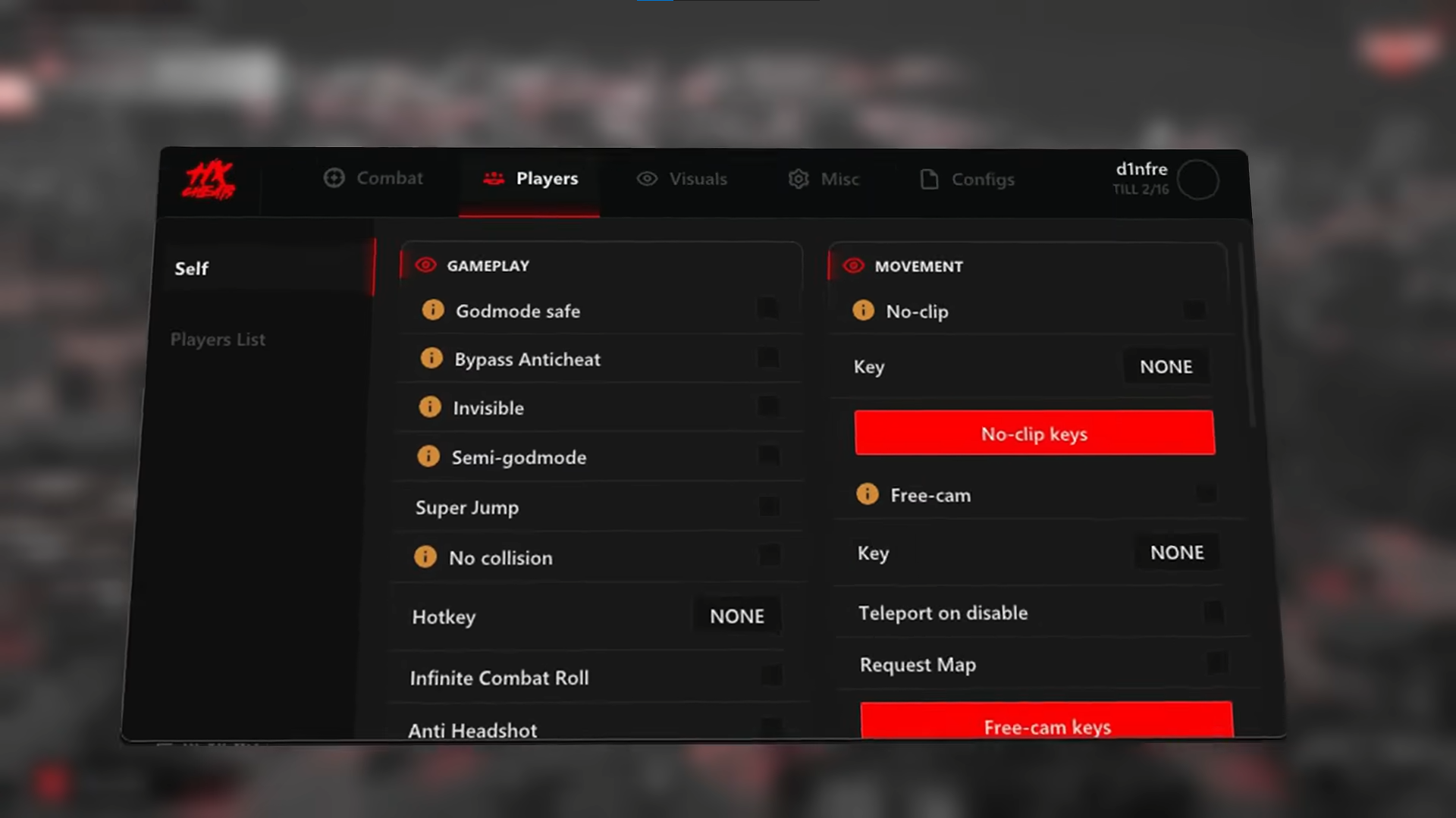Enable the Super Jump checkbox
Viewport: 1456px width, 818px height.
(769, 506)
